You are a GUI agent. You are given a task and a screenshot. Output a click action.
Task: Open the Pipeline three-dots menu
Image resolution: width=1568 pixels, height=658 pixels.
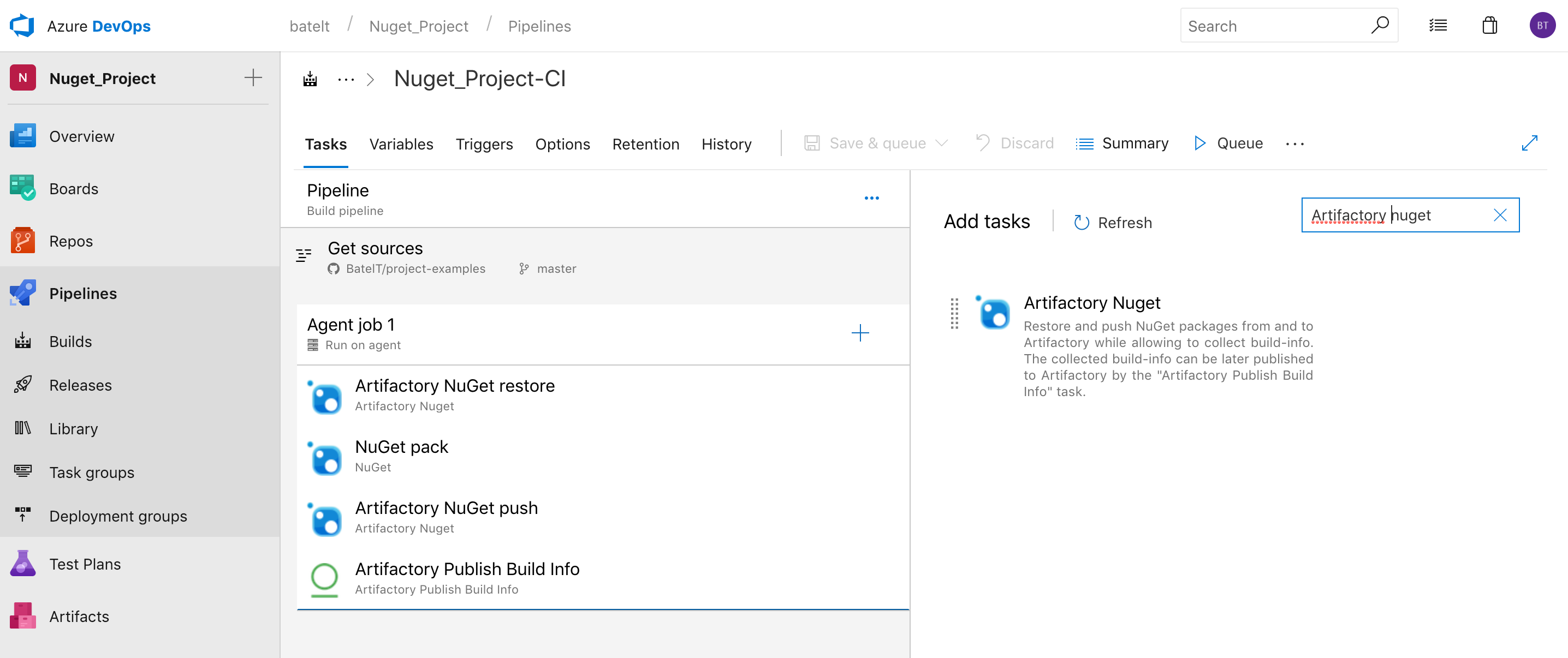pyautogui.click(x=871, y=198)
